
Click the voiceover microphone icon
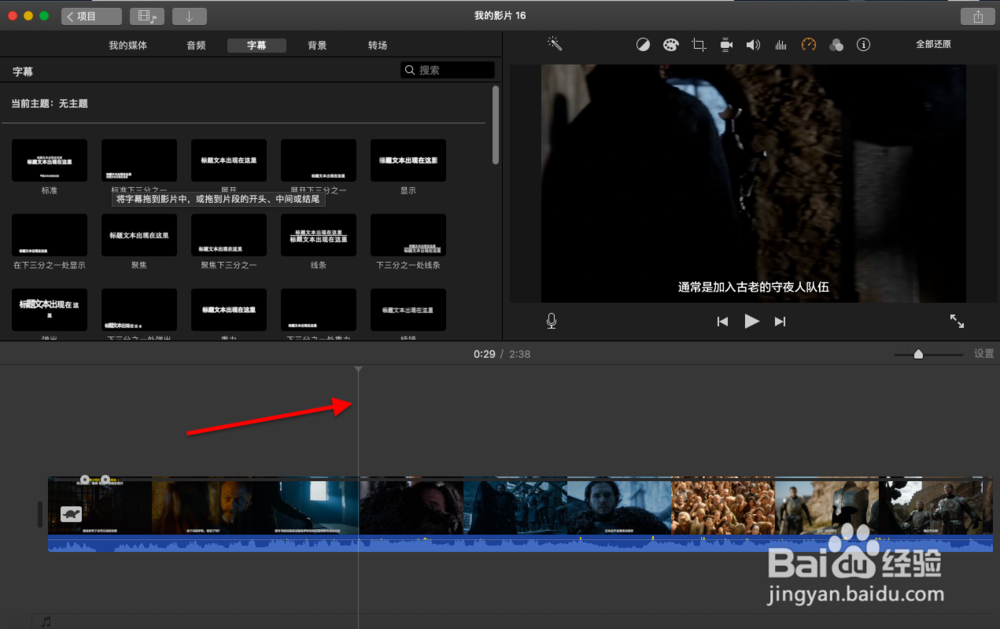(552, 321)
